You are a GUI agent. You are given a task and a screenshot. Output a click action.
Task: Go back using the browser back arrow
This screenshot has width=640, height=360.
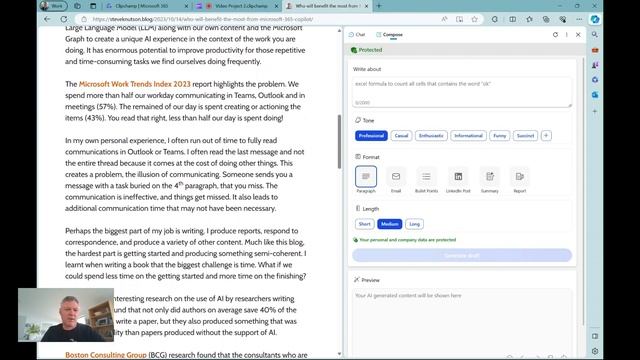[47, 19]
